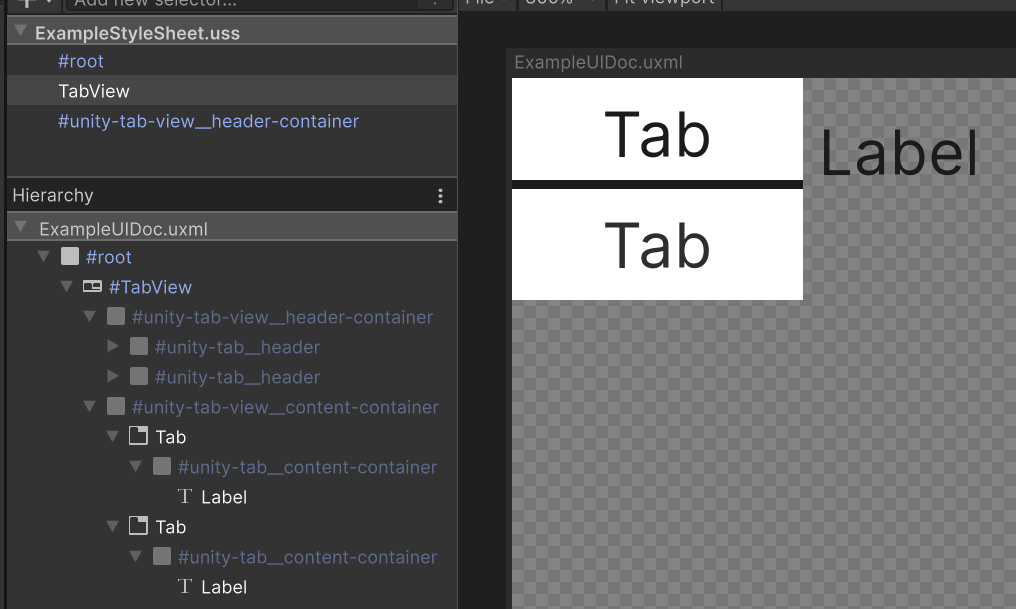This screenshot has height=609, width=1016.
Task: Open the Hierarchy panel options kebab menu
Action: (441, 195)
